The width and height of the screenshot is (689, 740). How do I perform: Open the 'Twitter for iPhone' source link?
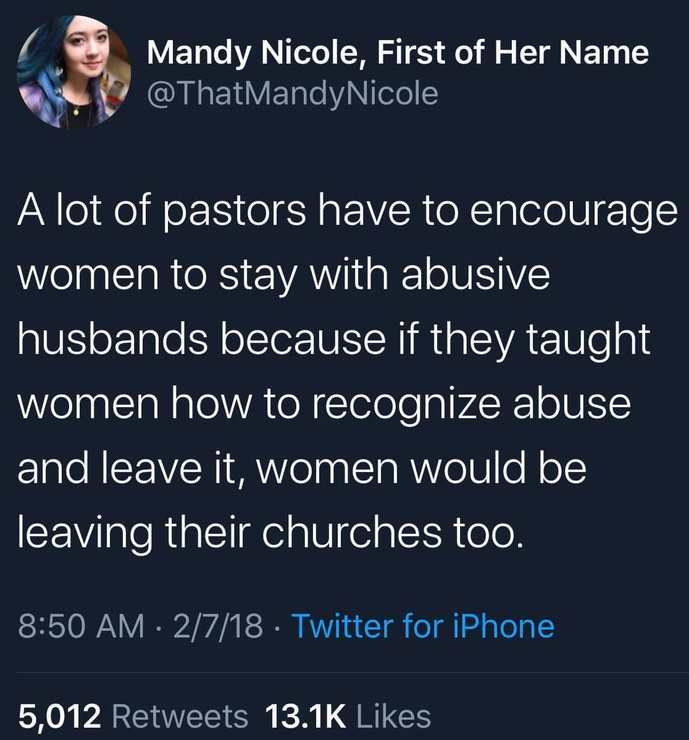pos(422,626)
